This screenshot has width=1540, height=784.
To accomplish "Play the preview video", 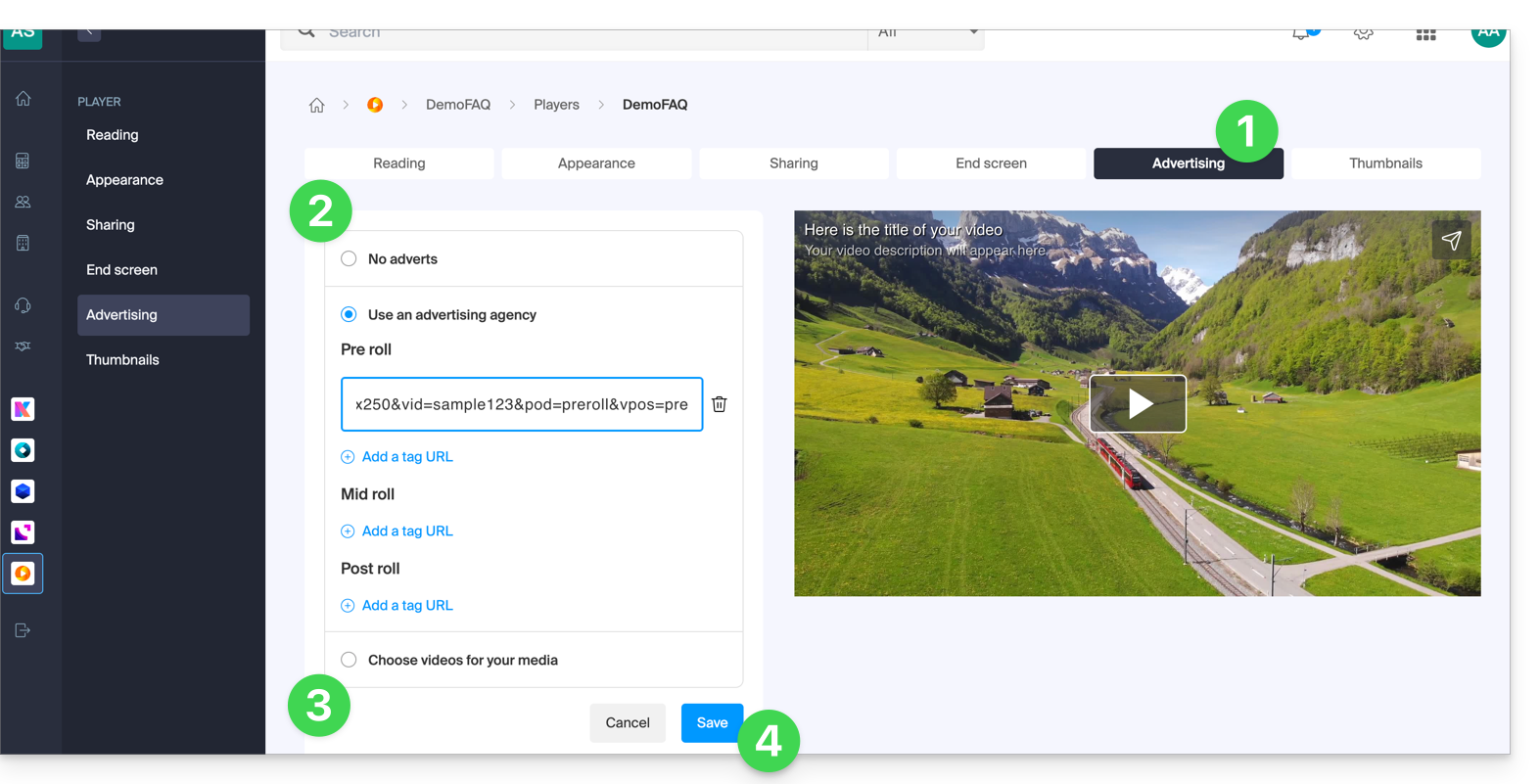I will click(x=1138, y=403).
